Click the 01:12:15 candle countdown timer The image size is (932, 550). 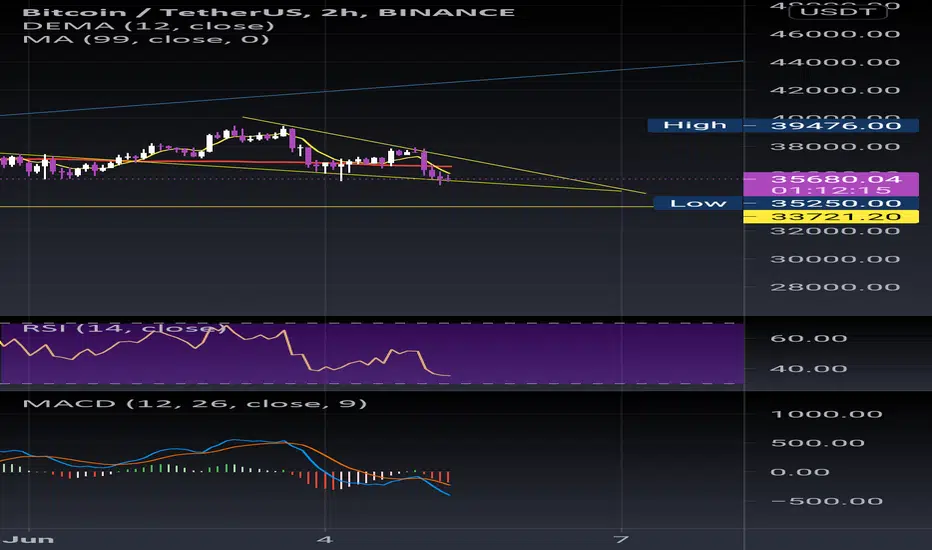coord(831,190)
